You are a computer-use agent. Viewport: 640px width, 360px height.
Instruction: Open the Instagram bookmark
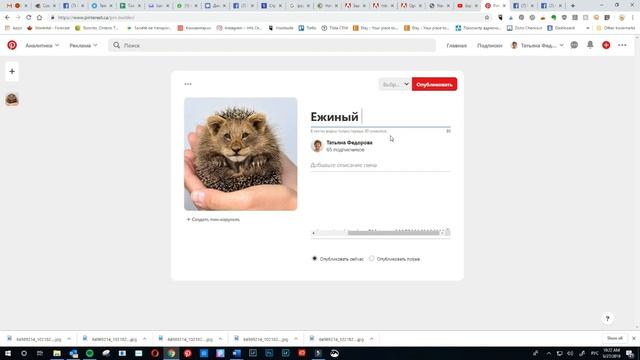pyautogui.click(x=239, y=28)
